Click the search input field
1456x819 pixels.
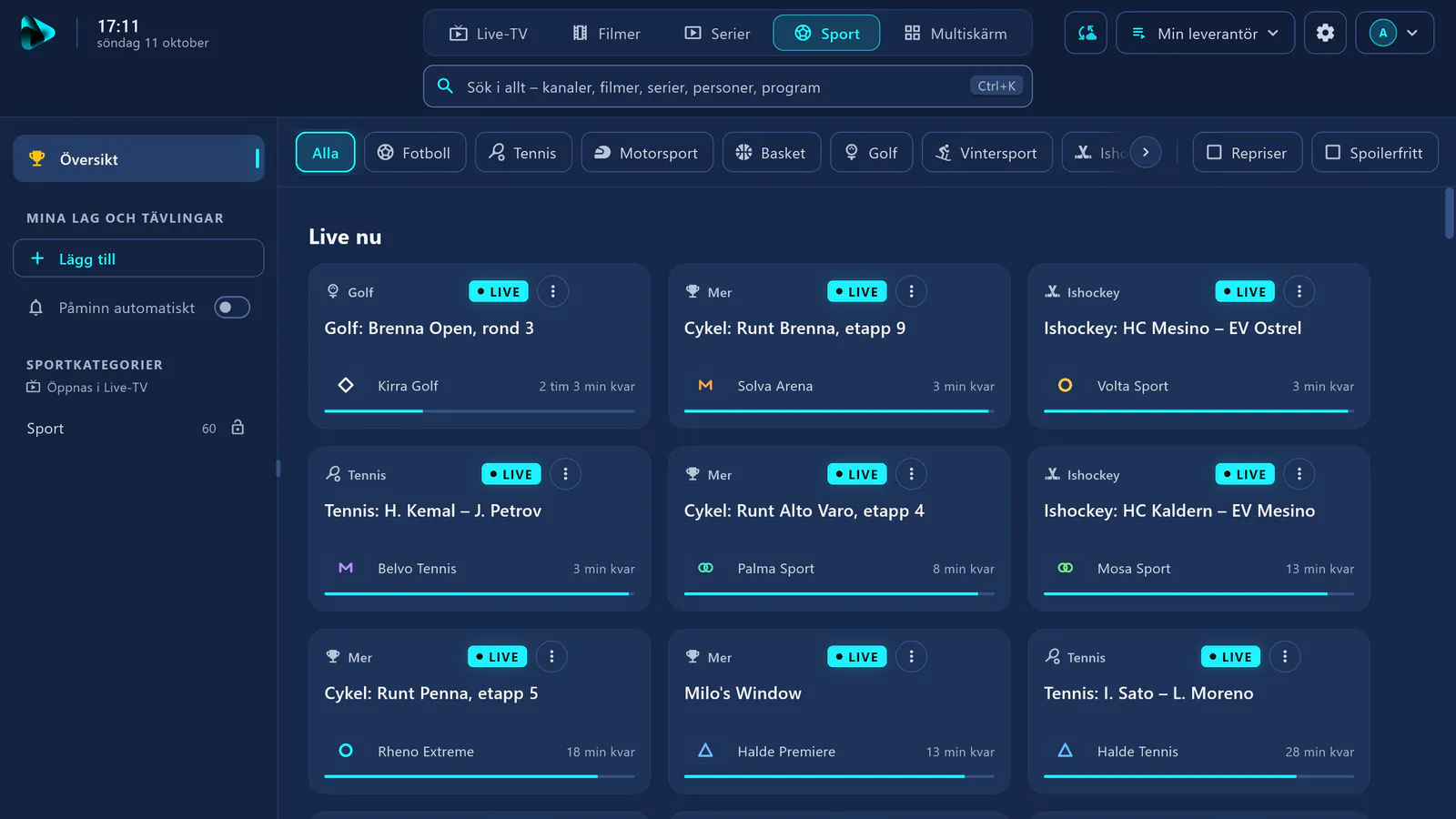[727, 86]
